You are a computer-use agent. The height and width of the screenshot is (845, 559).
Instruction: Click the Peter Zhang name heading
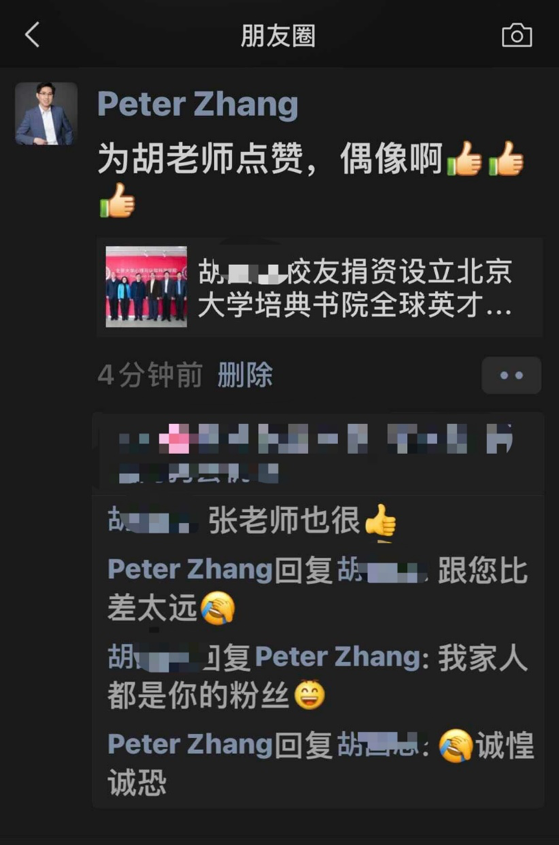coord(197,103)
